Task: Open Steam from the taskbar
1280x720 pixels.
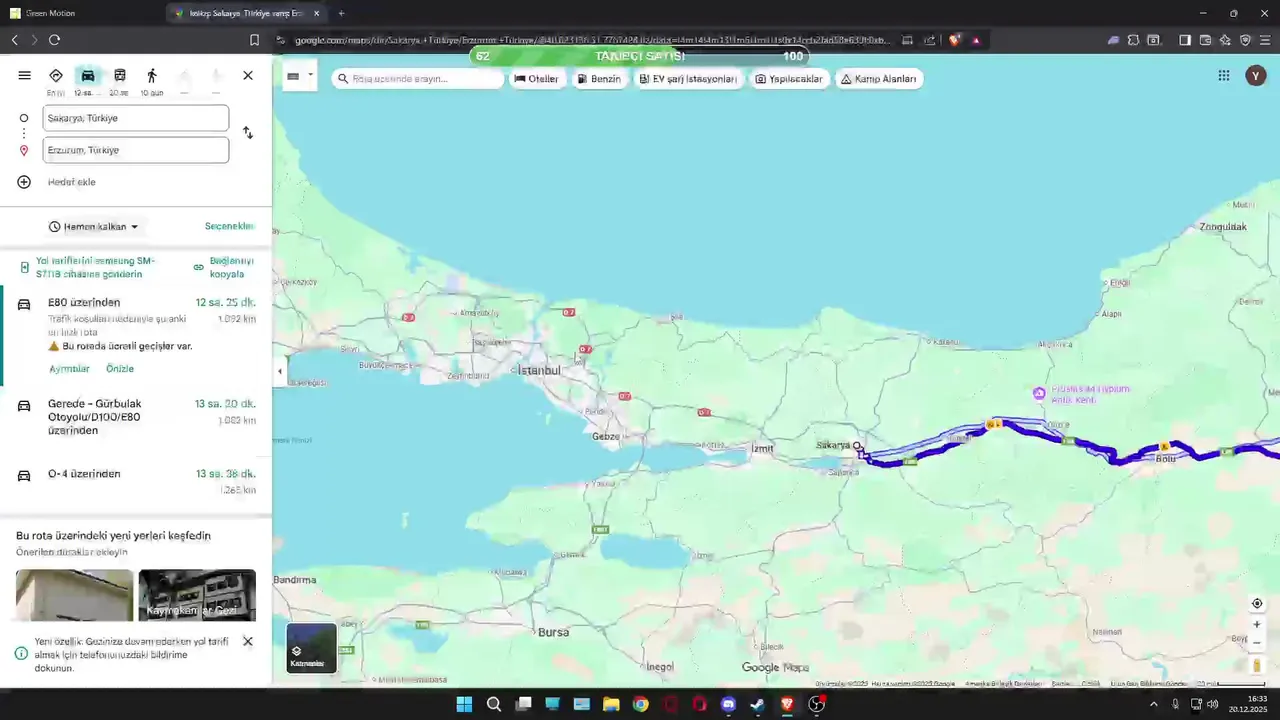Action: 758,704
